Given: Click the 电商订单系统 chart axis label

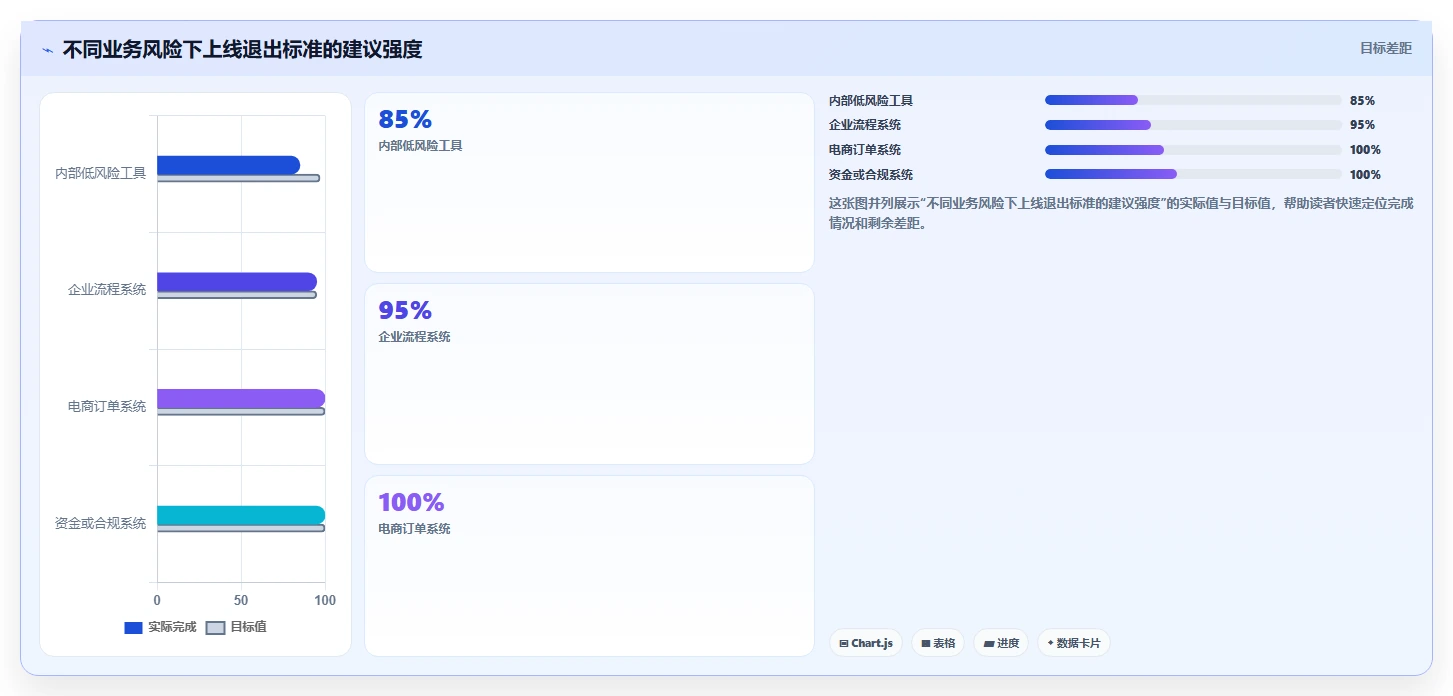Looking at the screenshot, I should pyautogui.click(x=107, y=406).
